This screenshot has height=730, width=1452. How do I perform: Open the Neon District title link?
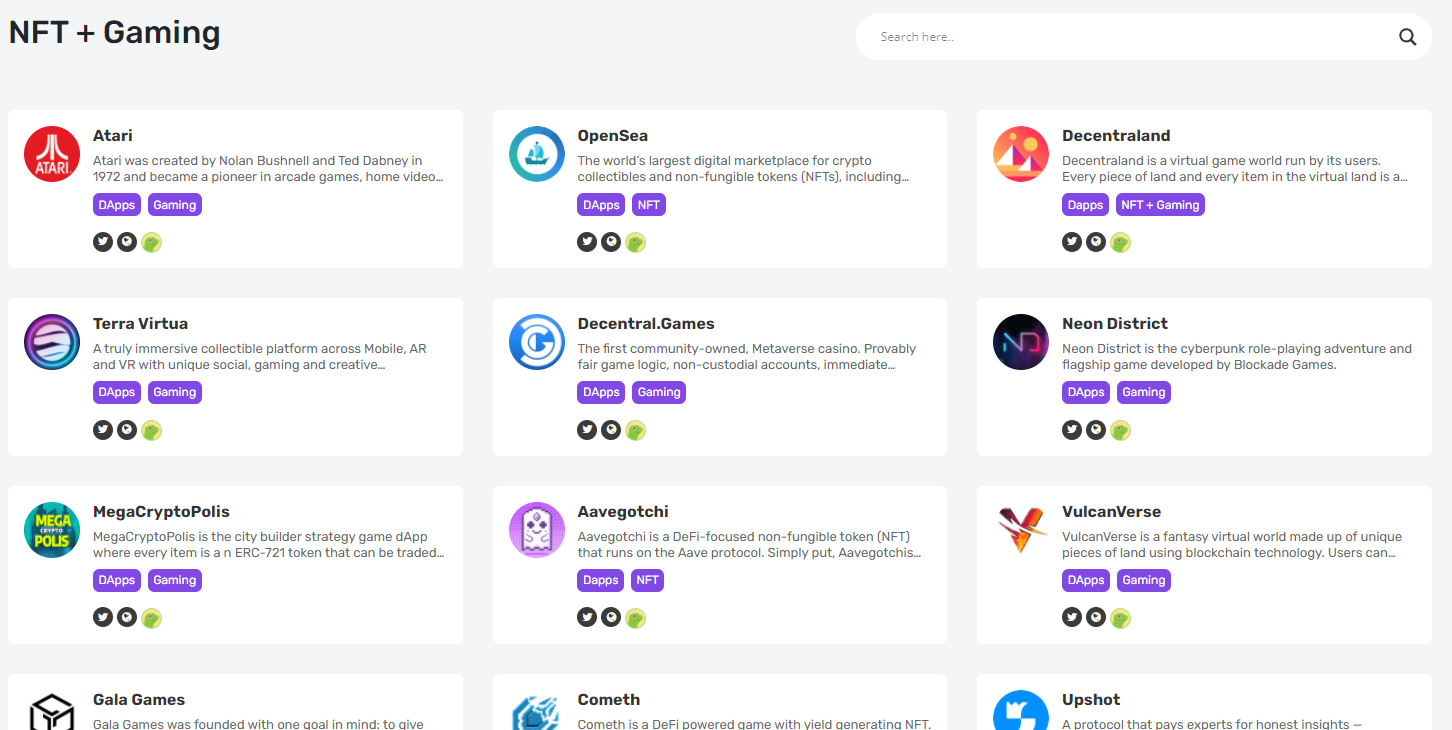coord(1115,324)
